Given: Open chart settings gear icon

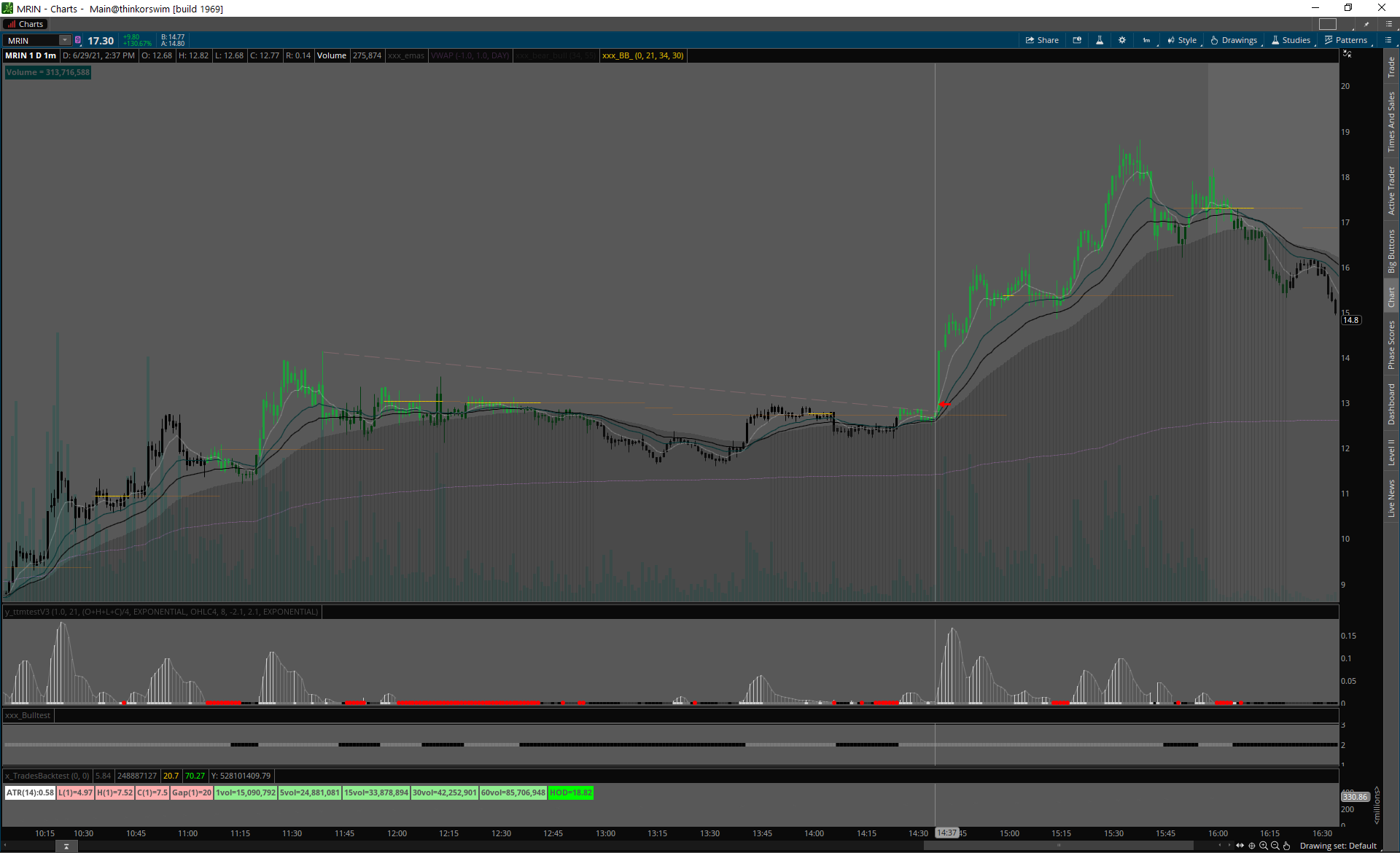Looking at the screenshot, I should pos(1122,40).
